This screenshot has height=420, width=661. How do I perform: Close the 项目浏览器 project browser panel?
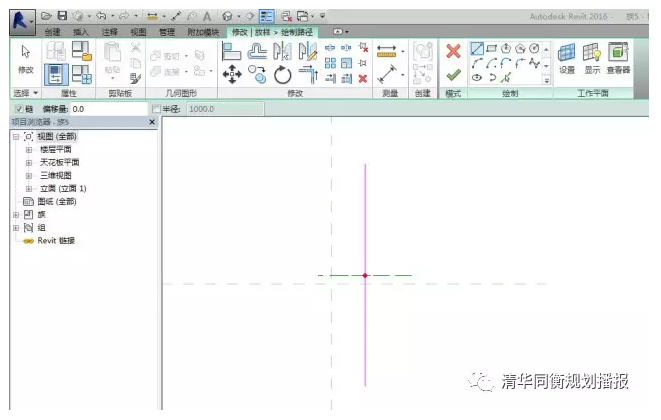[152, 122]
